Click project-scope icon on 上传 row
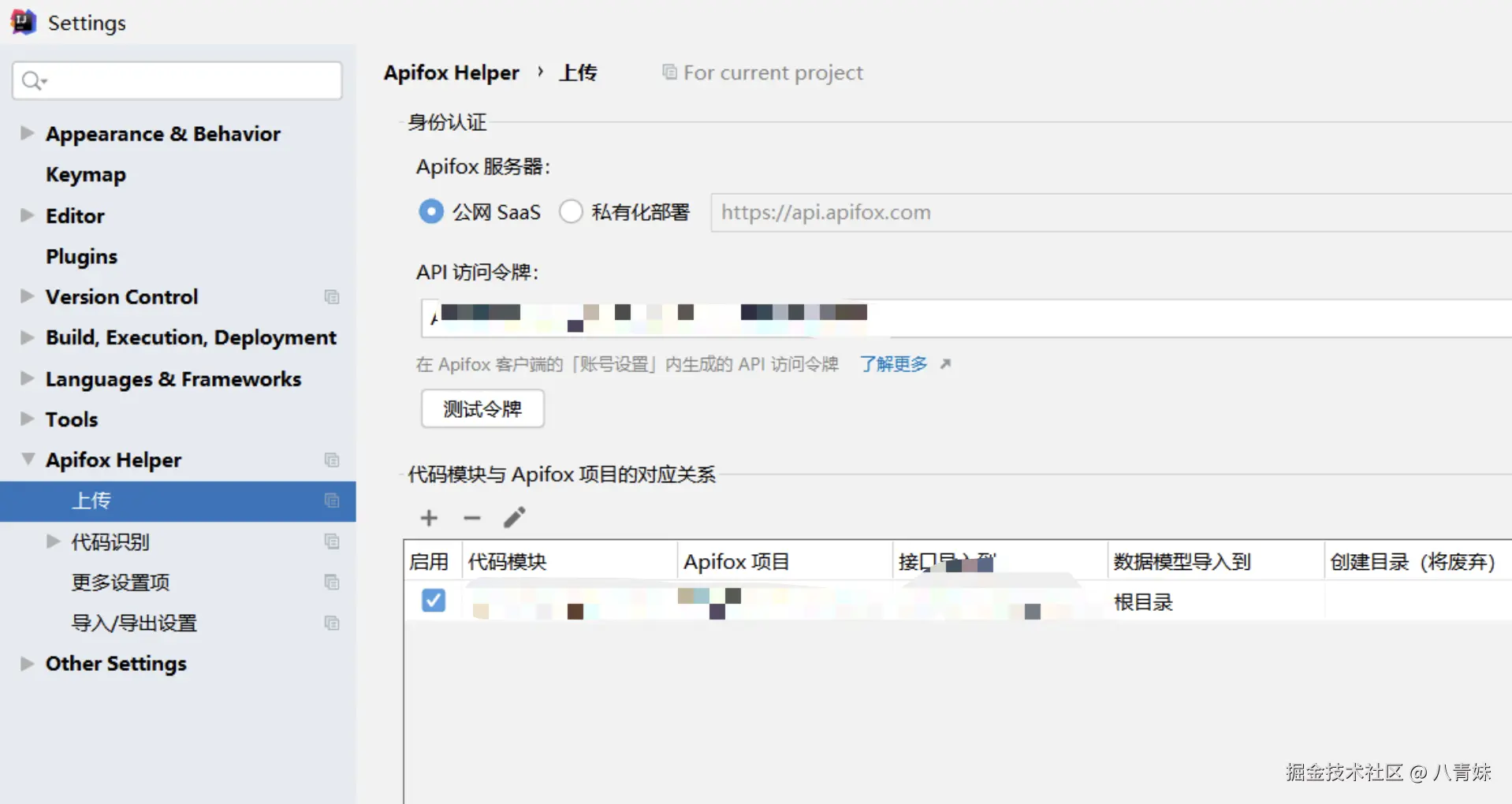This screenshot has width=1512, height=804. click(332, 501)
